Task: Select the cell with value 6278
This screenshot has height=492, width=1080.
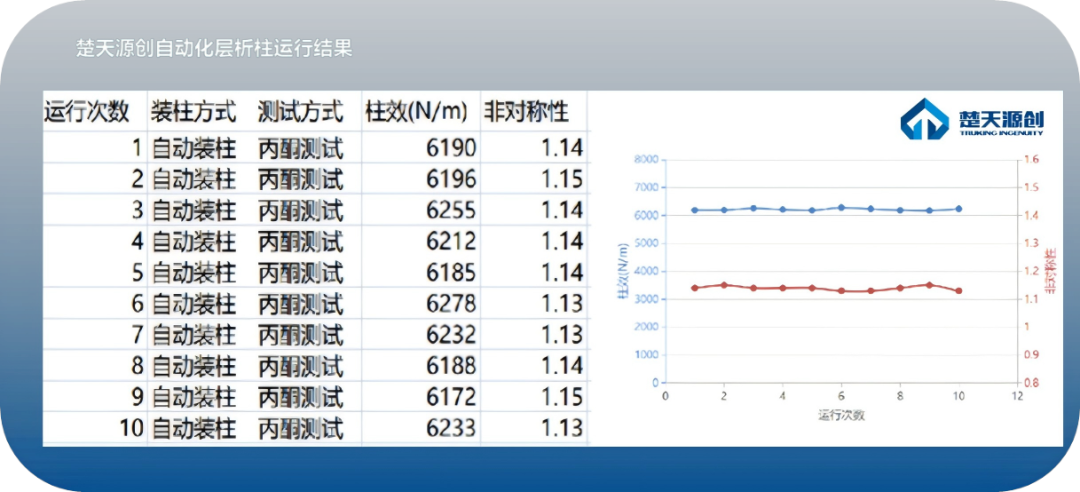Action: coord(451,304)
